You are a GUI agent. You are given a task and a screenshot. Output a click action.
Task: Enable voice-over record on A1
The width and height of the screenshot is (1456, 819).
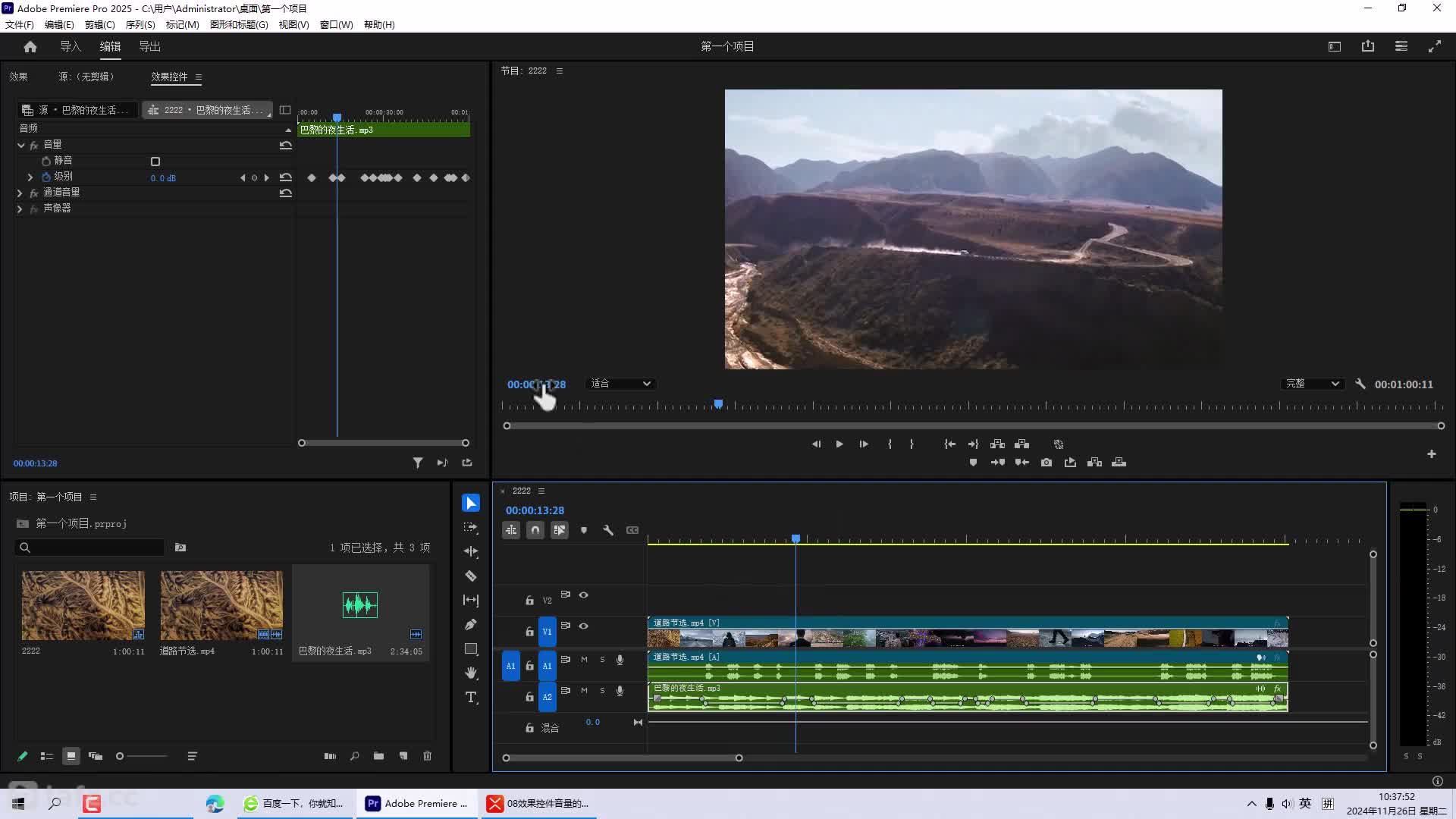point(620,660)
